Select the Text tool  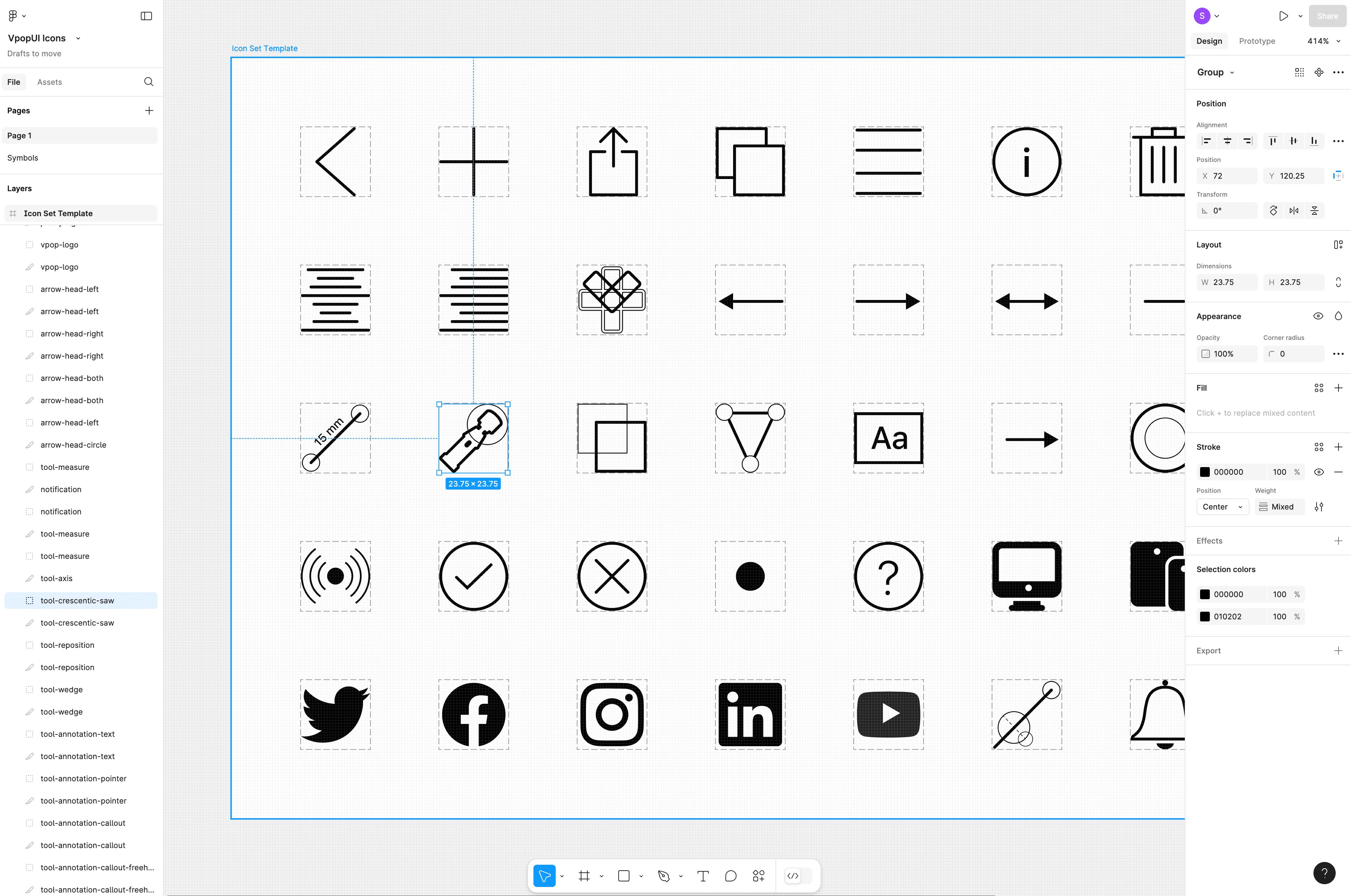[x=703, y=876]
